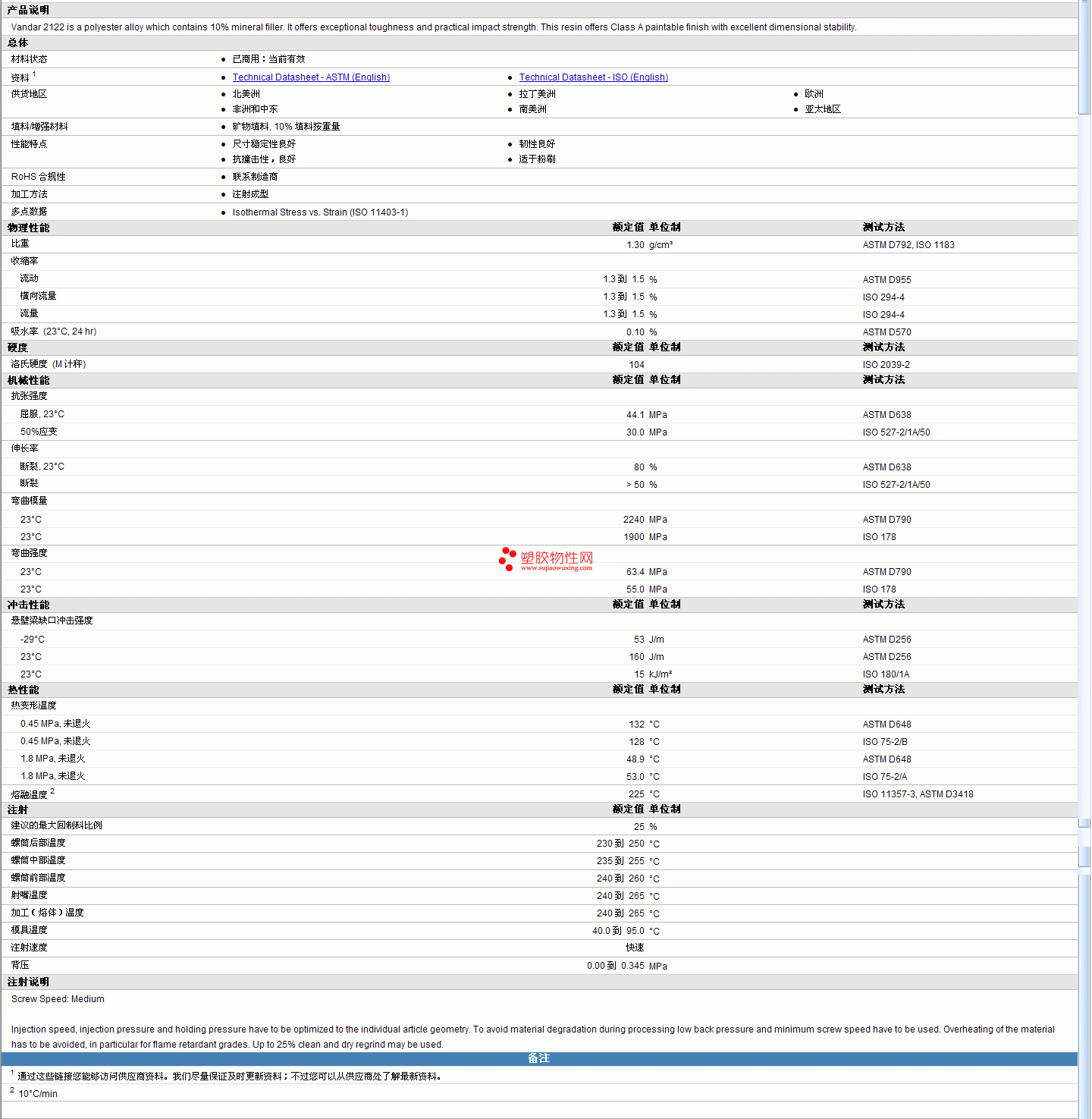Click the flexural strength value "55.0"
This screenshot has height=1119, width=1092.
(635, 589)
